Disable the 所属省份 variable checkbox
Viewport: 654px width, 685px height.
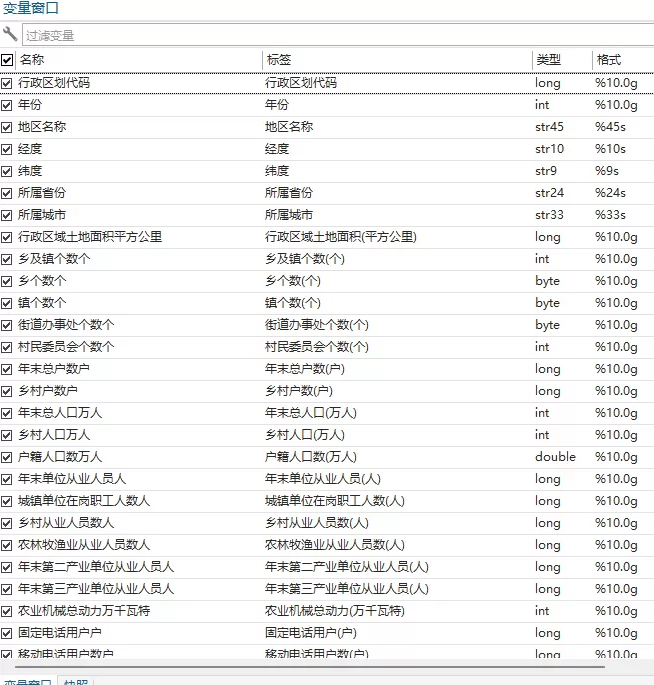[x=8, y=193]
